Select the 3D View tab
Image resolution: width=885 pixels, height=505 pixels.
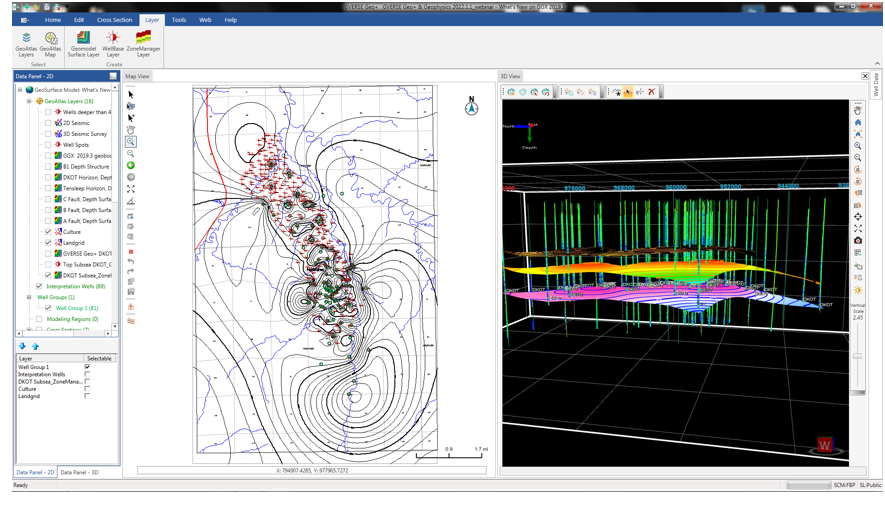coord(510,76)
